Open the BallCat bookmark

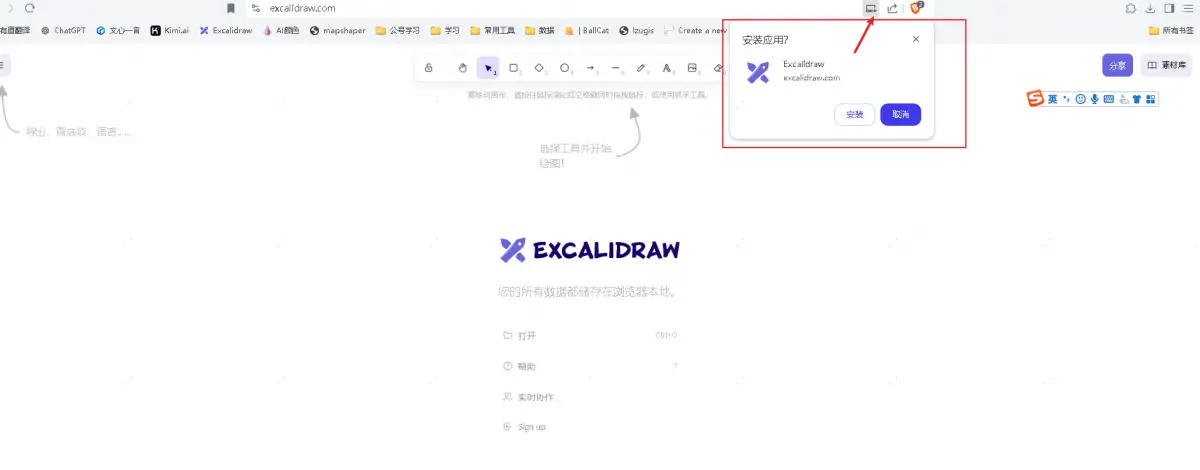(587, 30)
